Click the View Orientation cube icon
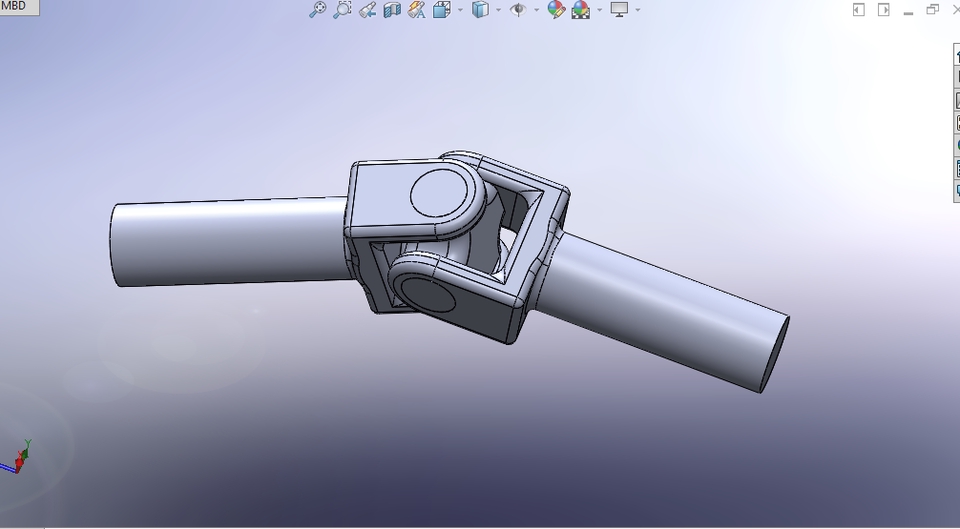 pyautogui.click(x=441, y=10)
